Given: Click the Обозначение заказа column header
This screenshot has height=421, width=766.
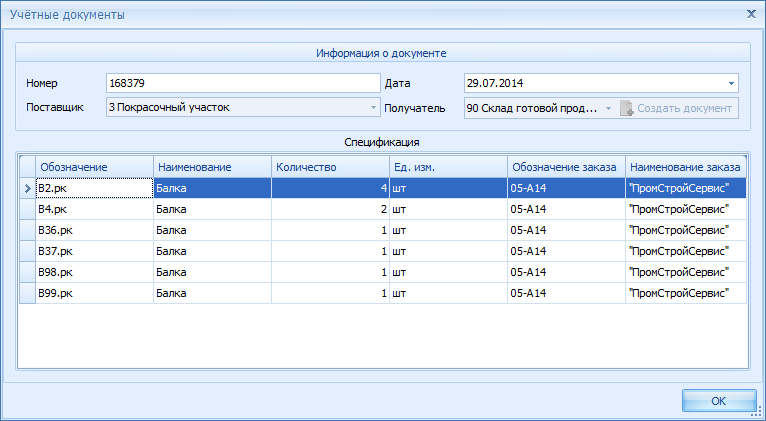Looking at the screenshot, I should click(565, 167).
